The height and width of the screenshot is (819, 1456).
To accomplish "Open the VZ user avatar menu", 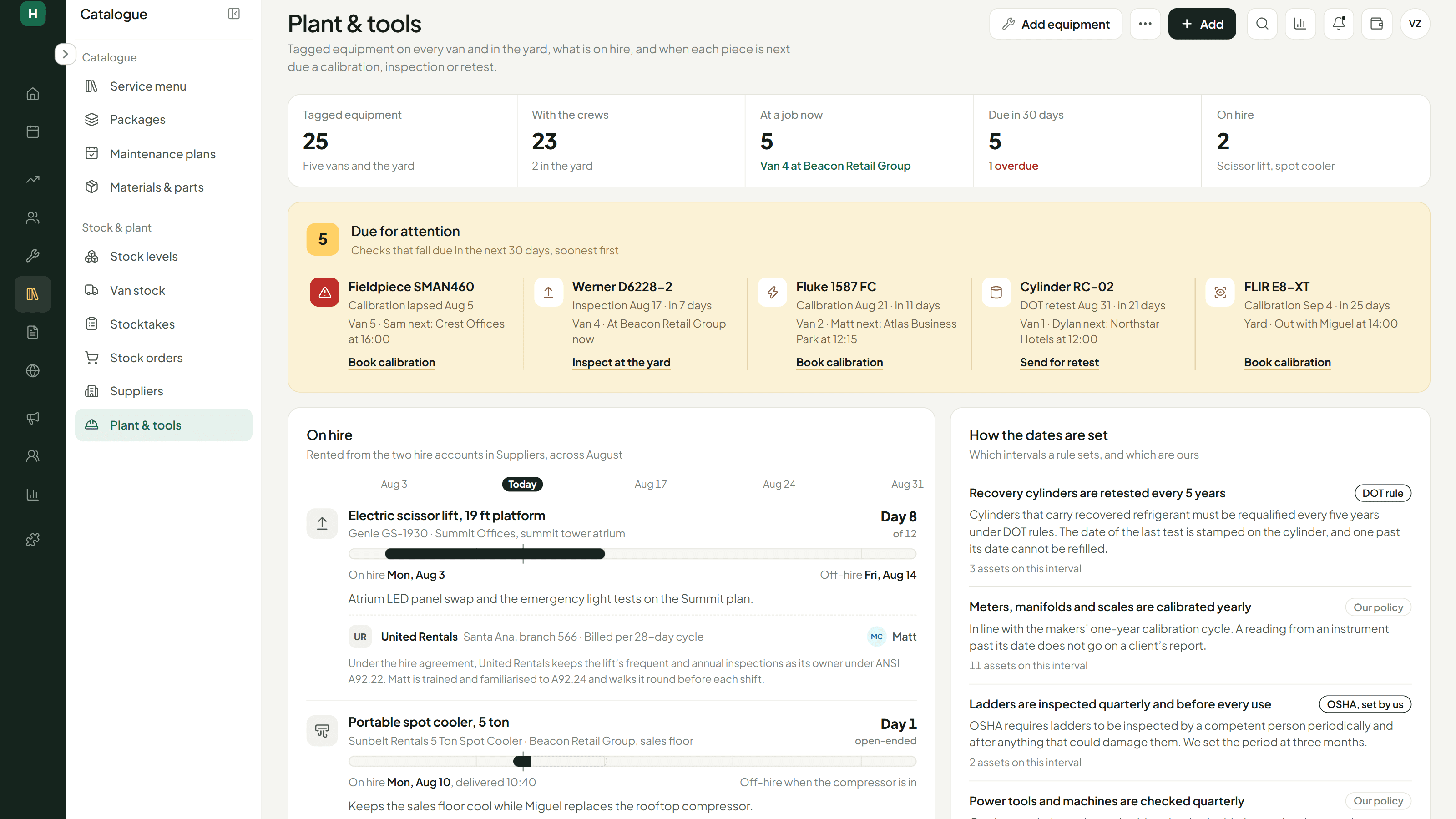I will pos(1415,24).
